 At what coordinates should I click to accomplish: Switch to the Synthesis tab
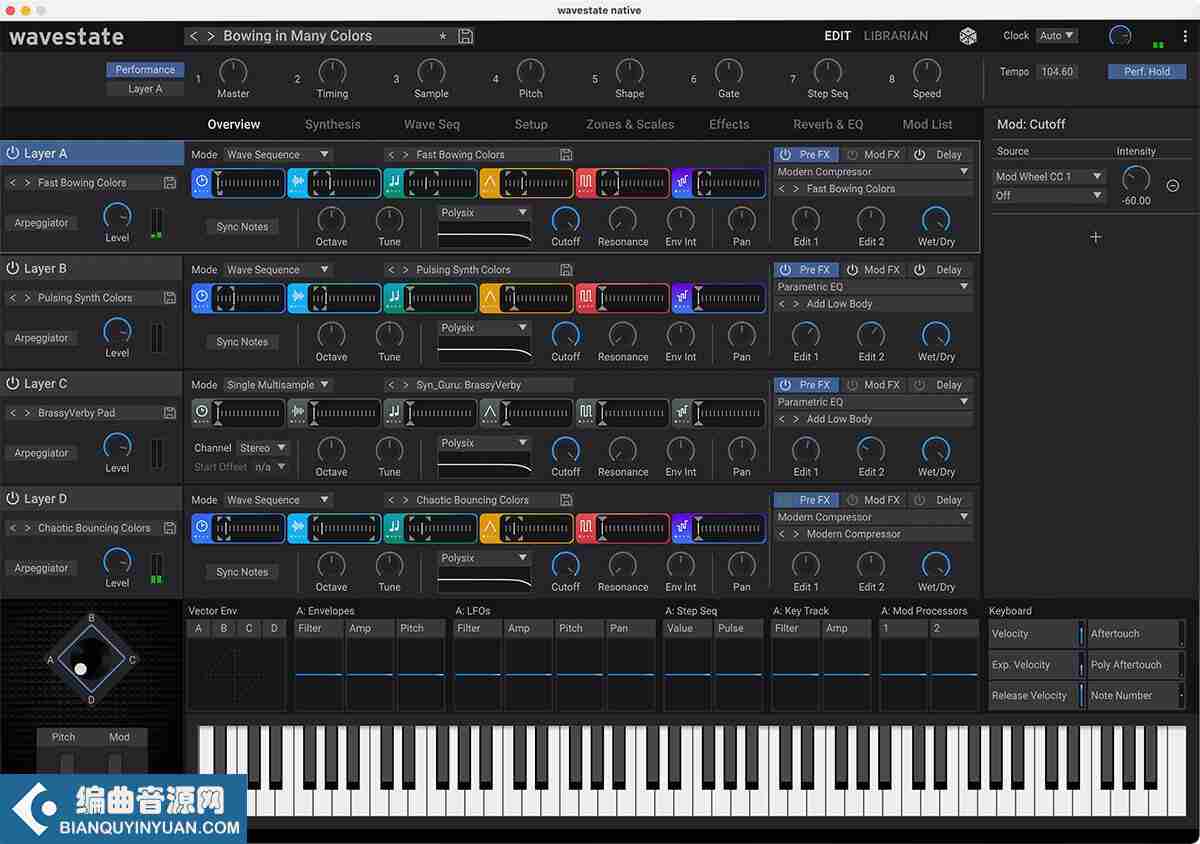[333, 125]
